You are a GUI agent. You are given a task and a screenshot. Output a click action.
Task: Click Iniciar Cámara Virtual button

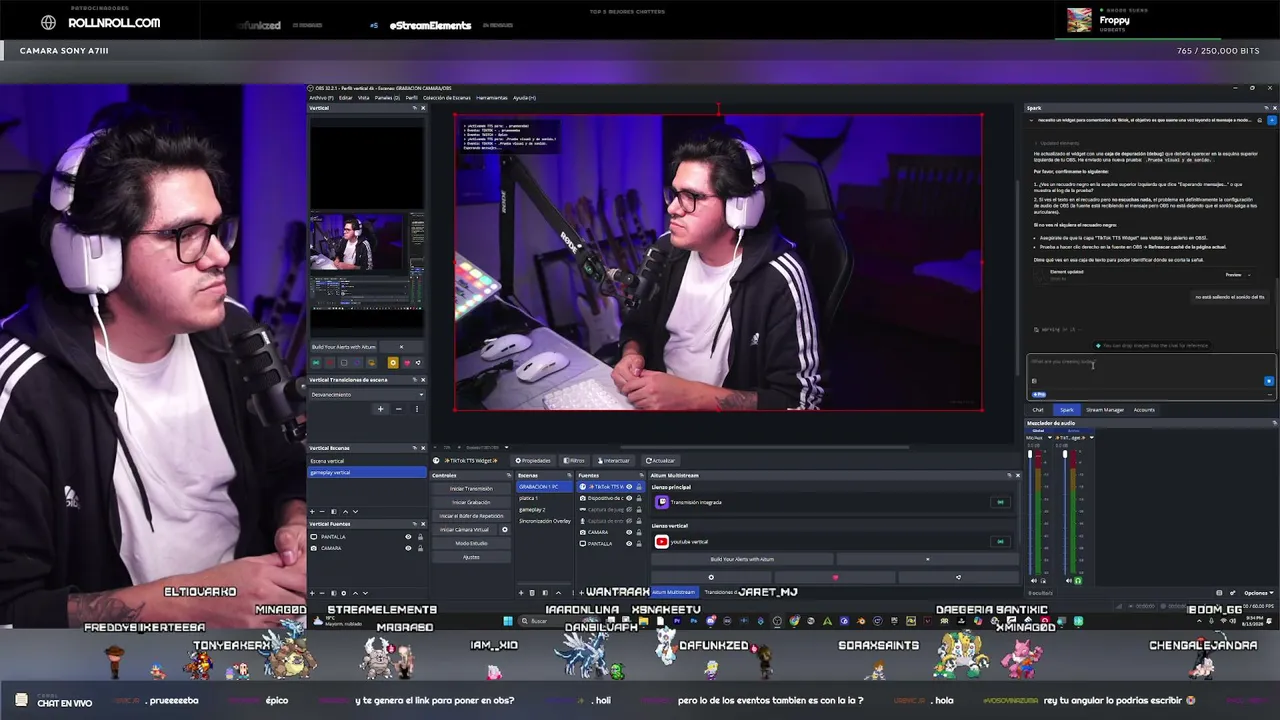(x=465, y=530)
